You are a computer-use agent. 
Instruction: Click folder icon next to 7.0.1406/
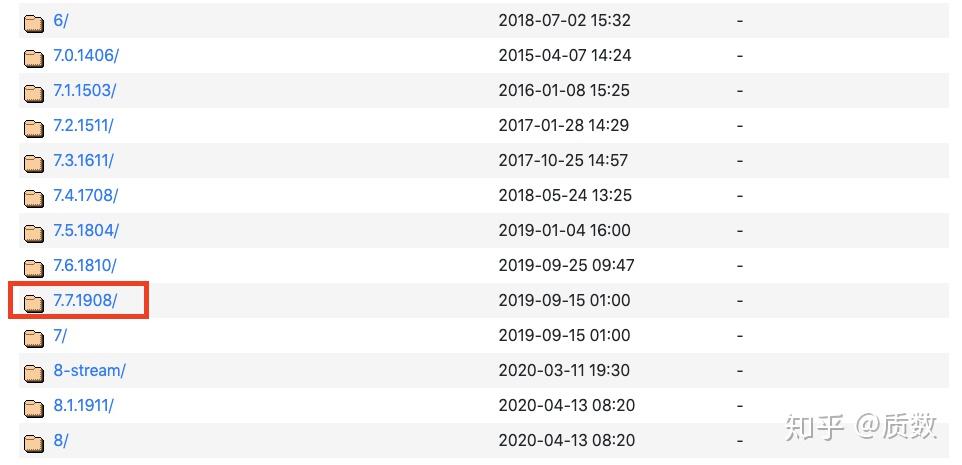pos(34,57)
